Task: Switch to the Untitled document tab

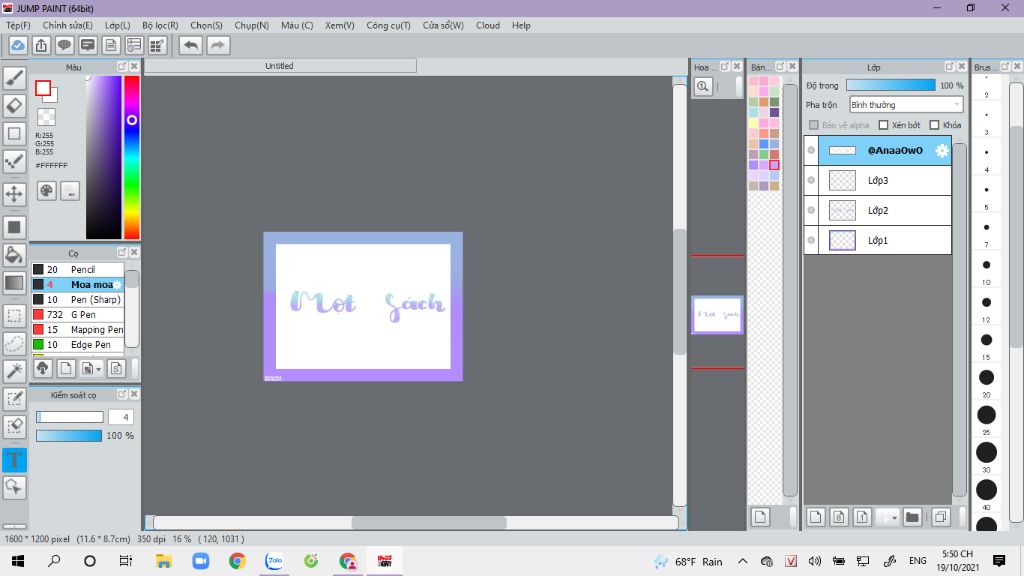Action: tap(280, 66)
